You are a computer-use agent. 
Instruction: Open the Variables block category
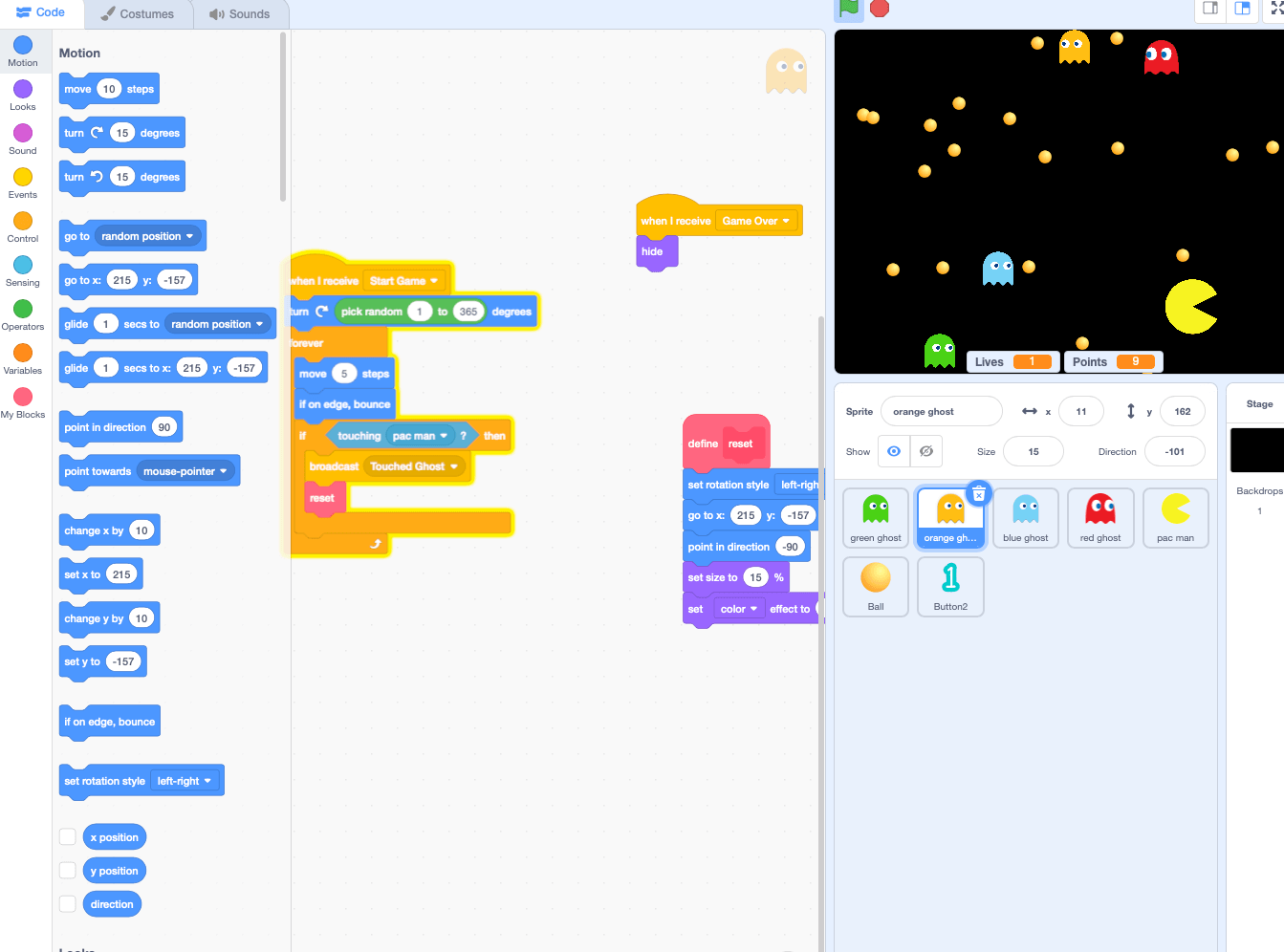click(23, 359)
